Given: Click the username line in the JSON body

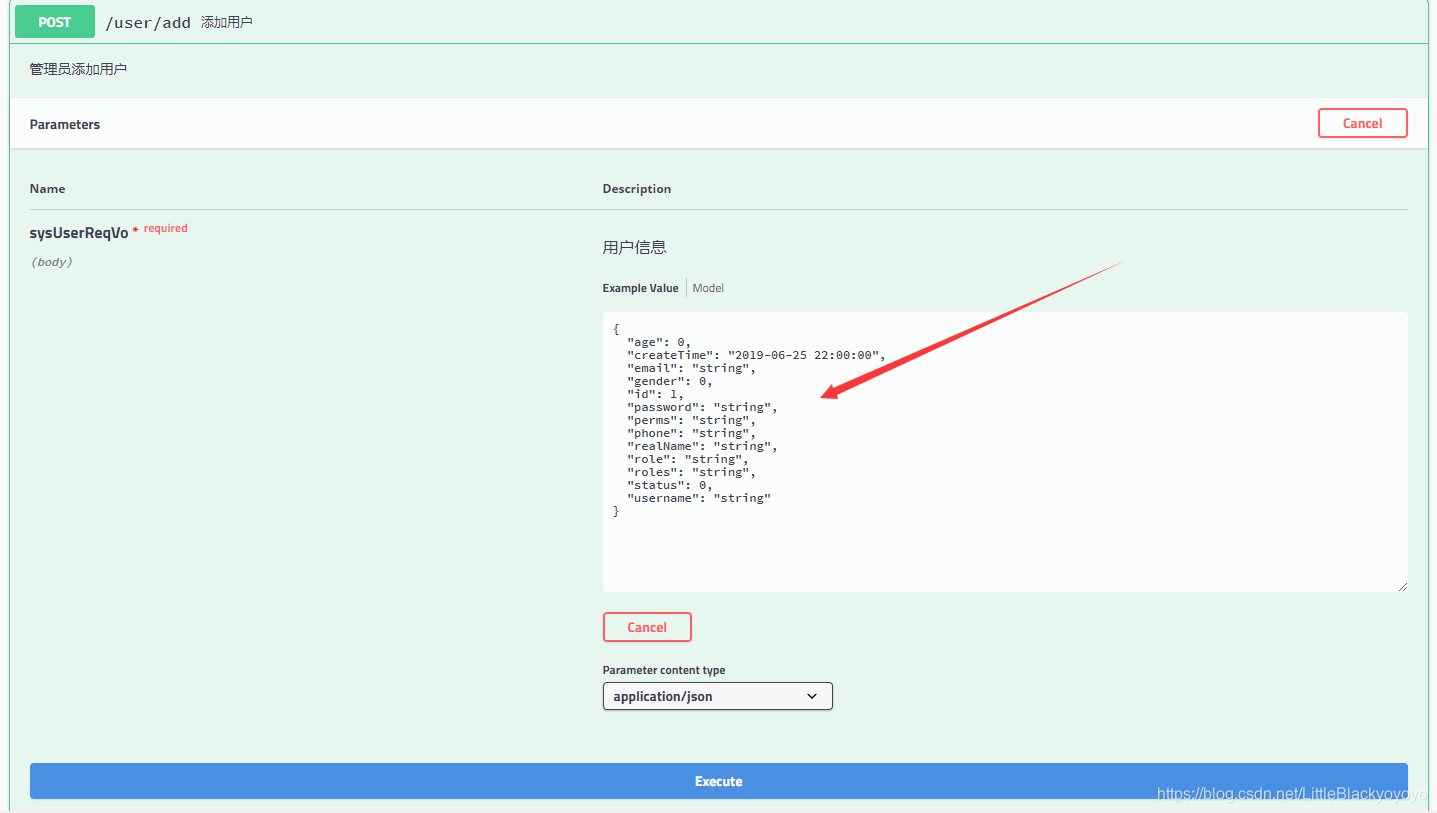Looking at the screenshot, I should coord(698,498).
